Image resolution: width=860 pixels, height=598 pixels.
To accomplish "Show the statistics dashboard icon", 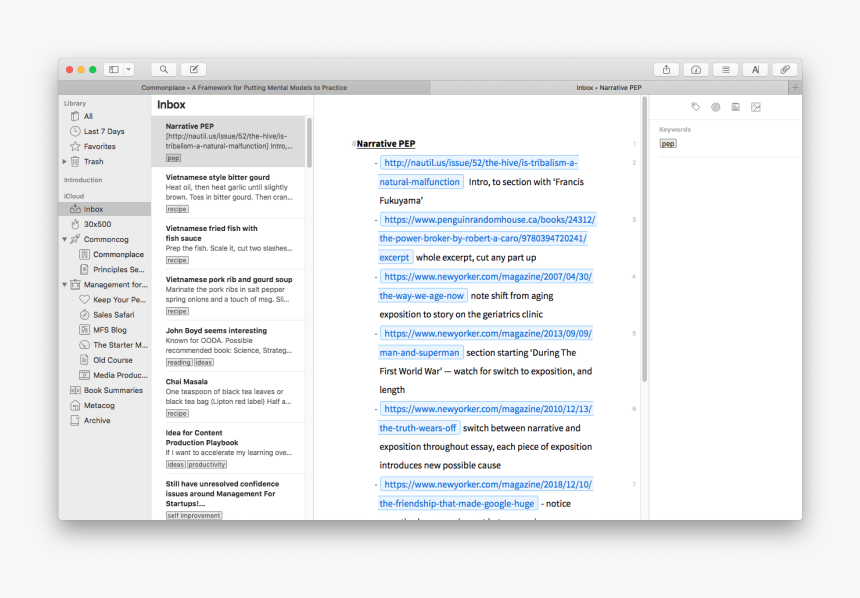I will pyautogui.click(x=696, y=70).
